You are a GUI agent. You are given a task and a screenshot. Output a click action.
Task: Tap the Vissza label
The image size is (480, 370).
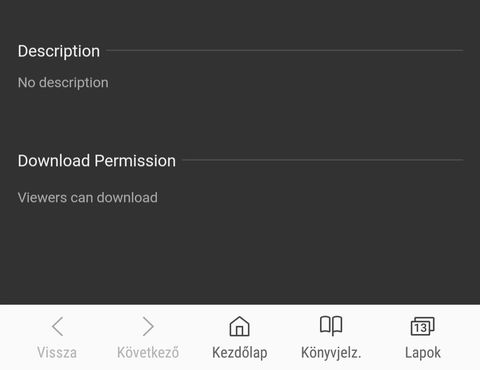(x=57, y=353)
